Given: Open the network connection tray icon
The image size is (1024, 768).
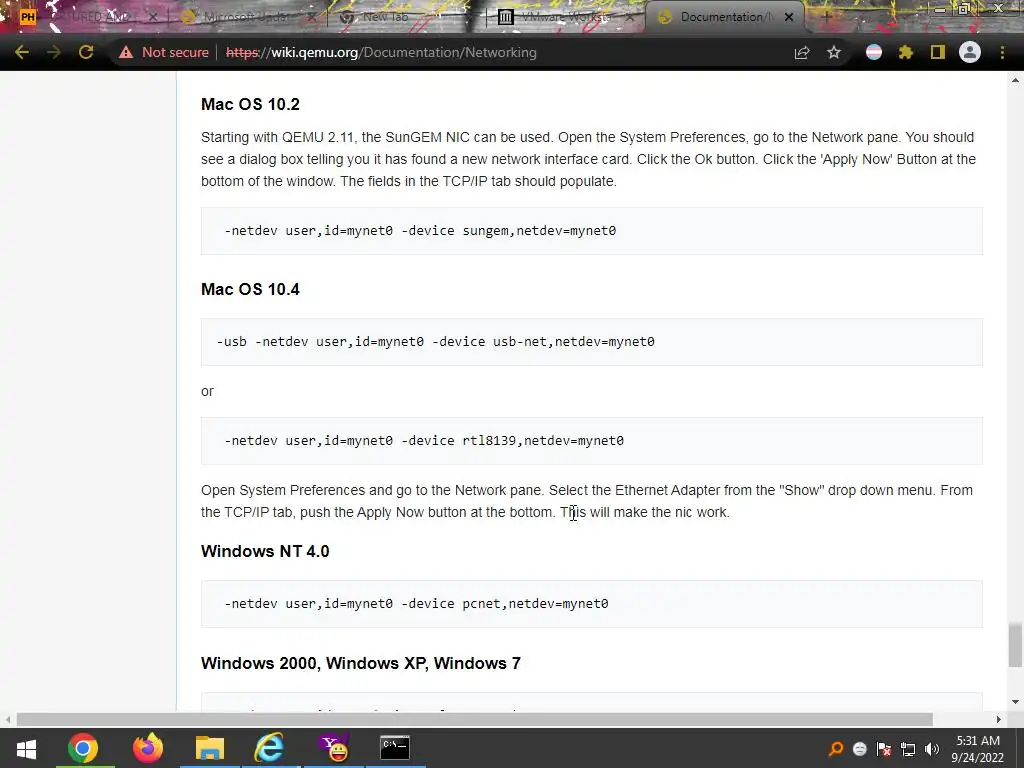Looking at the screenshot, I should point(908,749).
